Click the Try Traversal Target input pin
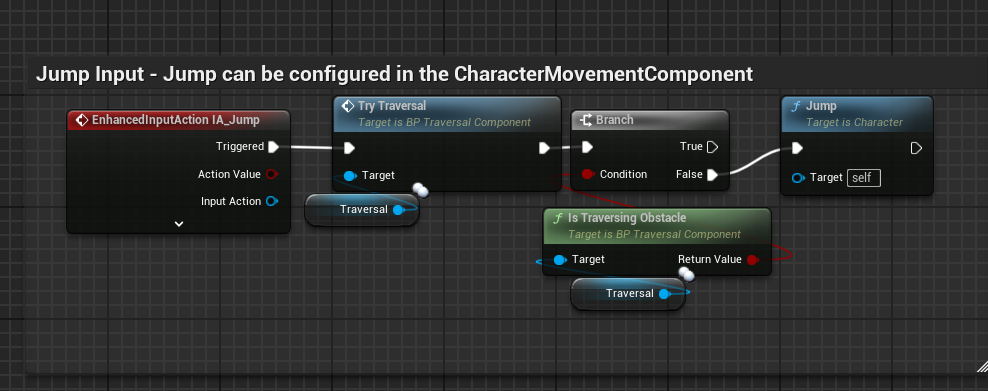Screen dimensions: 988x391 point(349,176)
